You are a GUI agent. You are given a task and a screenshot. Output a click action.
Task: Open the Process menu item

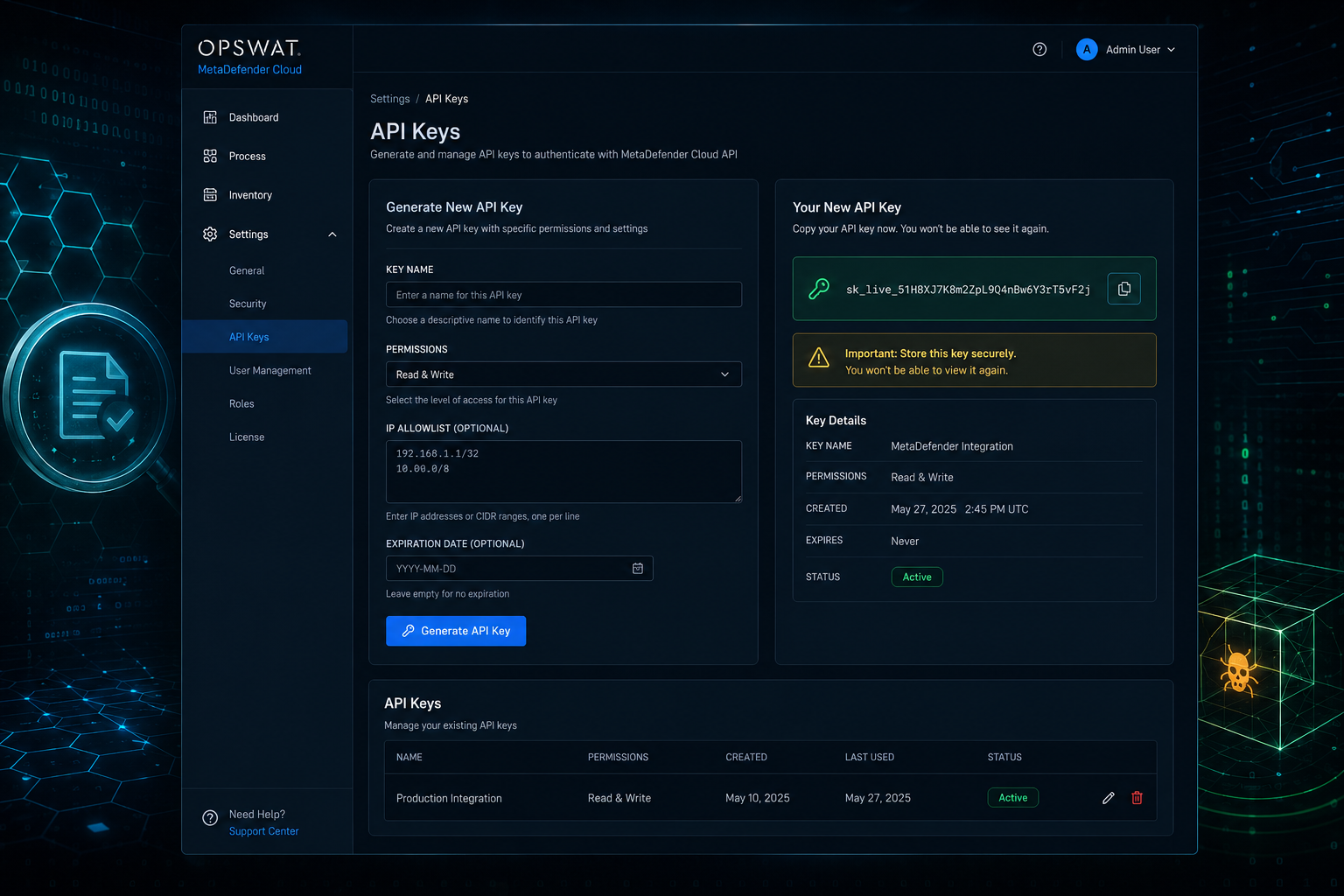tap(248, 157)
